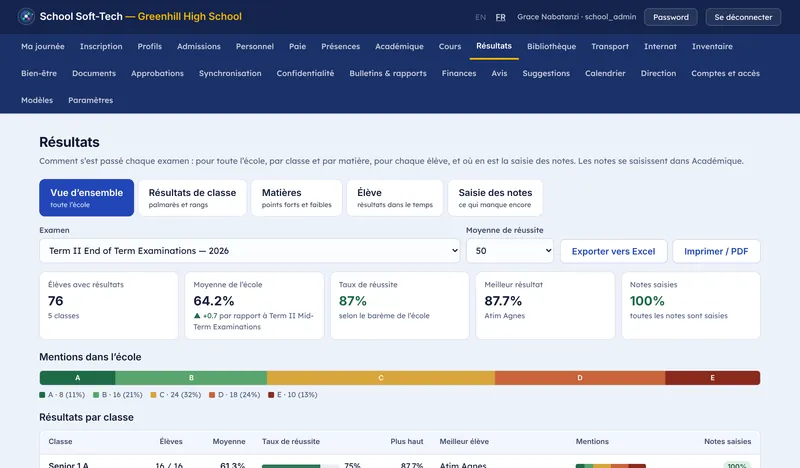Go to Bulletins & rapports
This screenshot has width=800, height=468.
coord(388,73)
